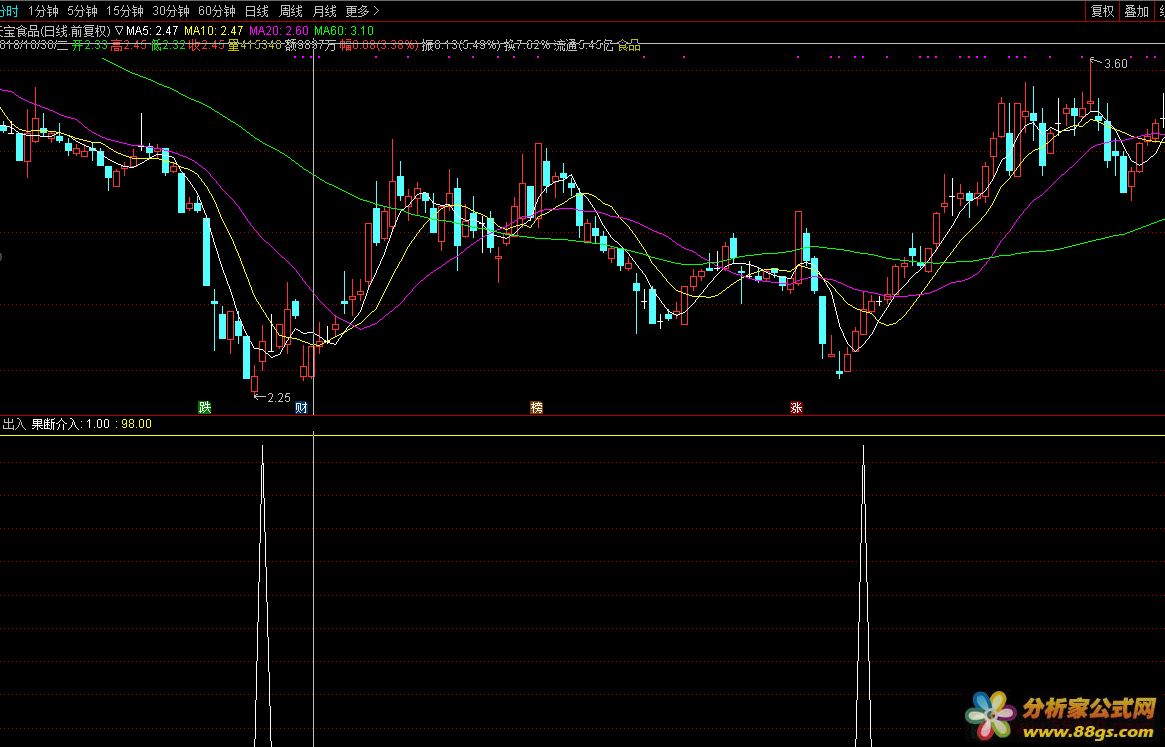Screen dimensions: 1165x747
Task: Select the 1分钟 timeframe tab
Action: pyautogui.click(x=43, y=11)
